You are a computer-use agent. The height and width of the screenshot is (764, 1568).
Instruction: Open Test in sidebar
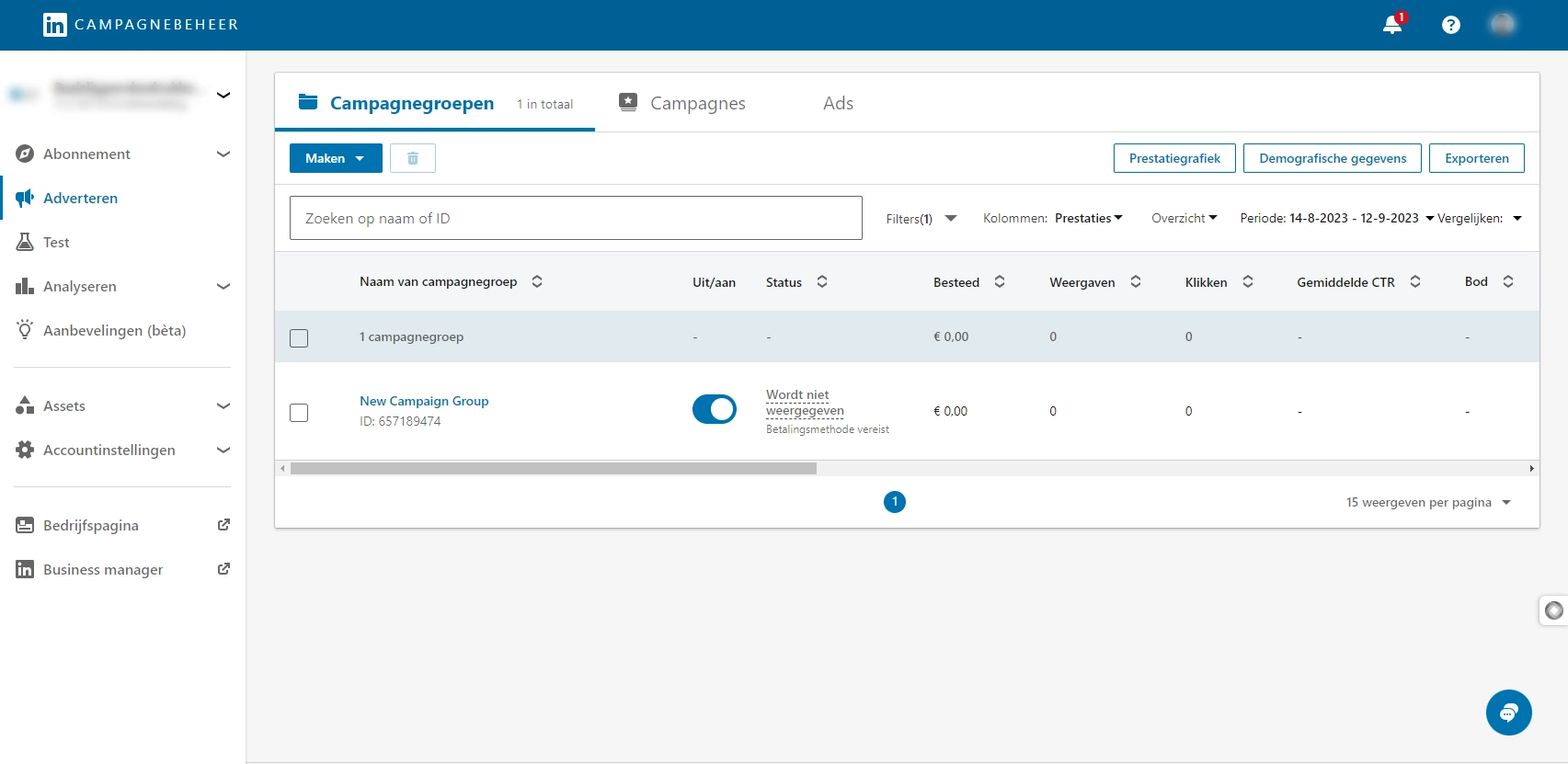click(x=56, y=242)
